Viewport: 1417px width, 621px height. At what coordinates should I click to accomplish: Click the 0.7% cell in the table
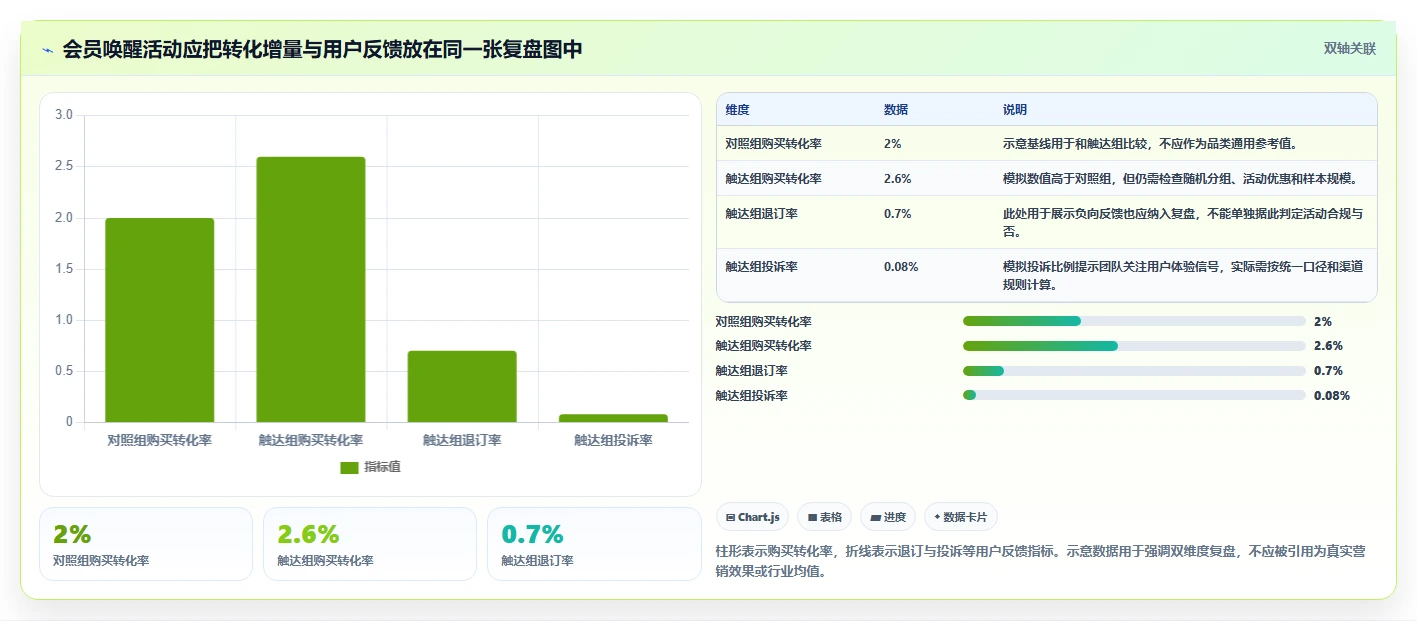click(897, 214)
